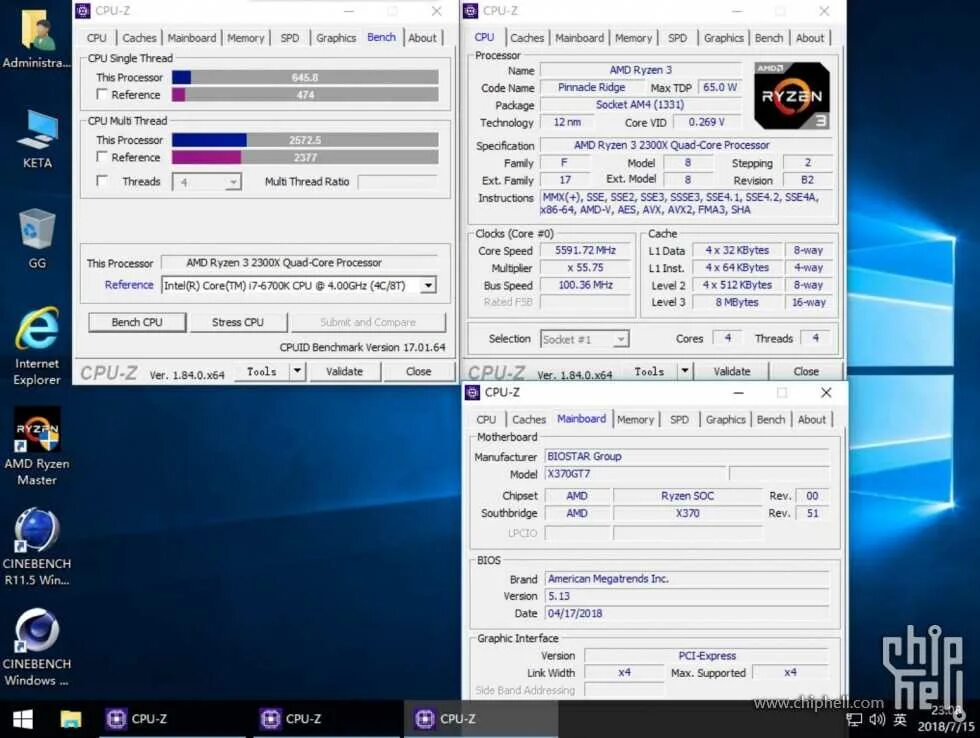Launch Internet Explorer desktop icon
This screenshot has height=738, width=980.
37,346
